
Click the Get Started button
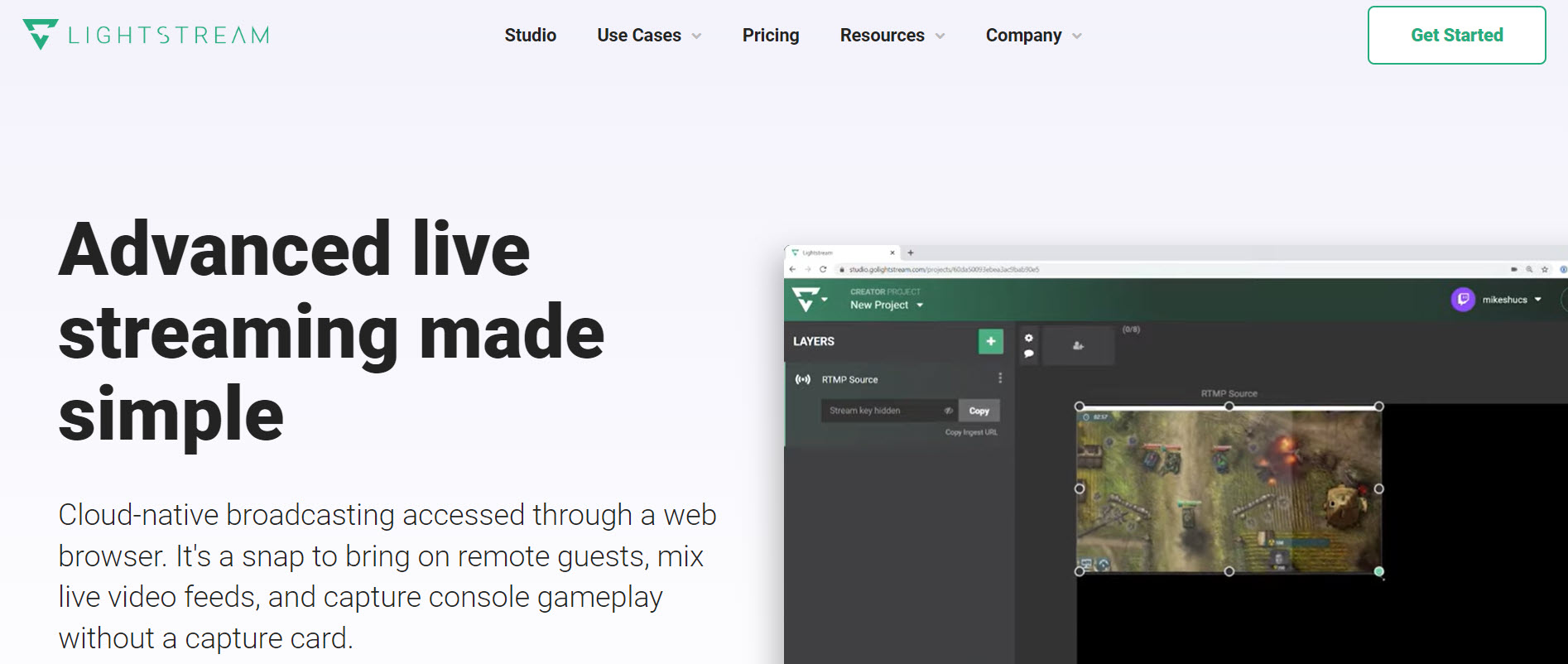coord(1456,35)
